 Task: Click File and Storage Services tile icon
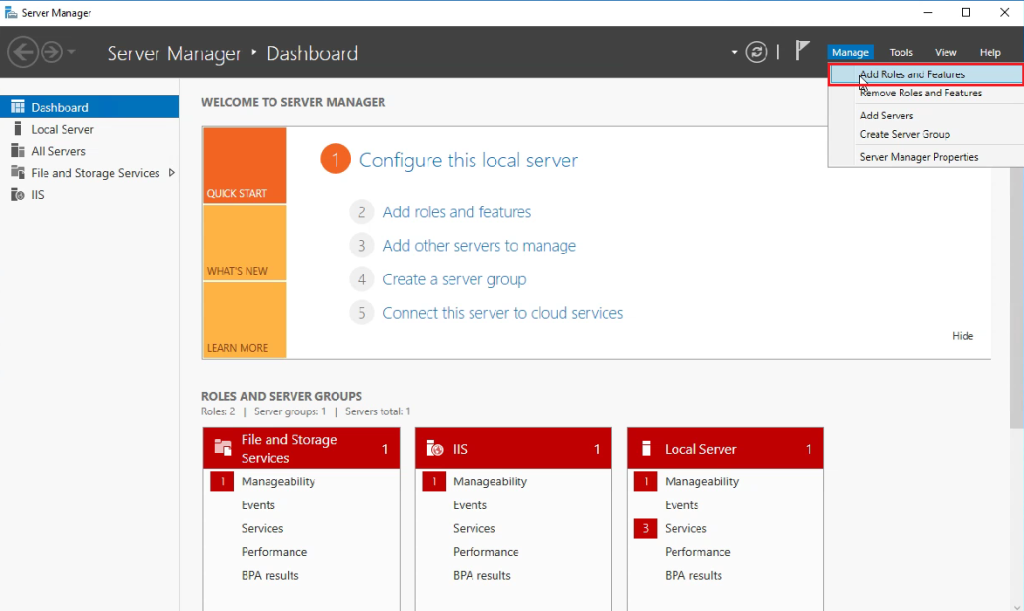click(x=223, y=448)
